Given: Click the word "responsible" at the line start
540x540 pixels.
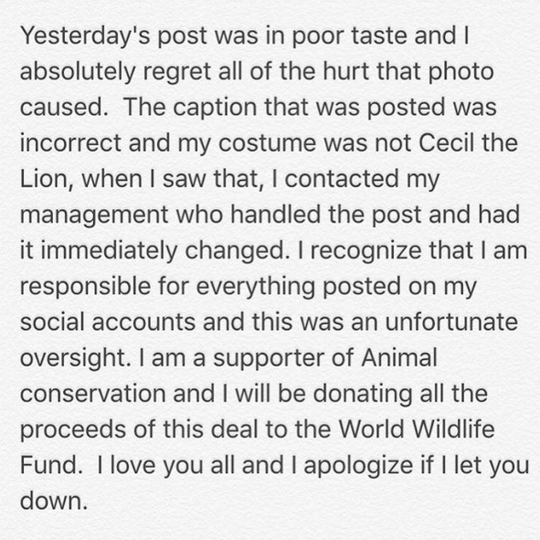Looking at the screenshot, I should pyautogui.click(x=85, y=287).
